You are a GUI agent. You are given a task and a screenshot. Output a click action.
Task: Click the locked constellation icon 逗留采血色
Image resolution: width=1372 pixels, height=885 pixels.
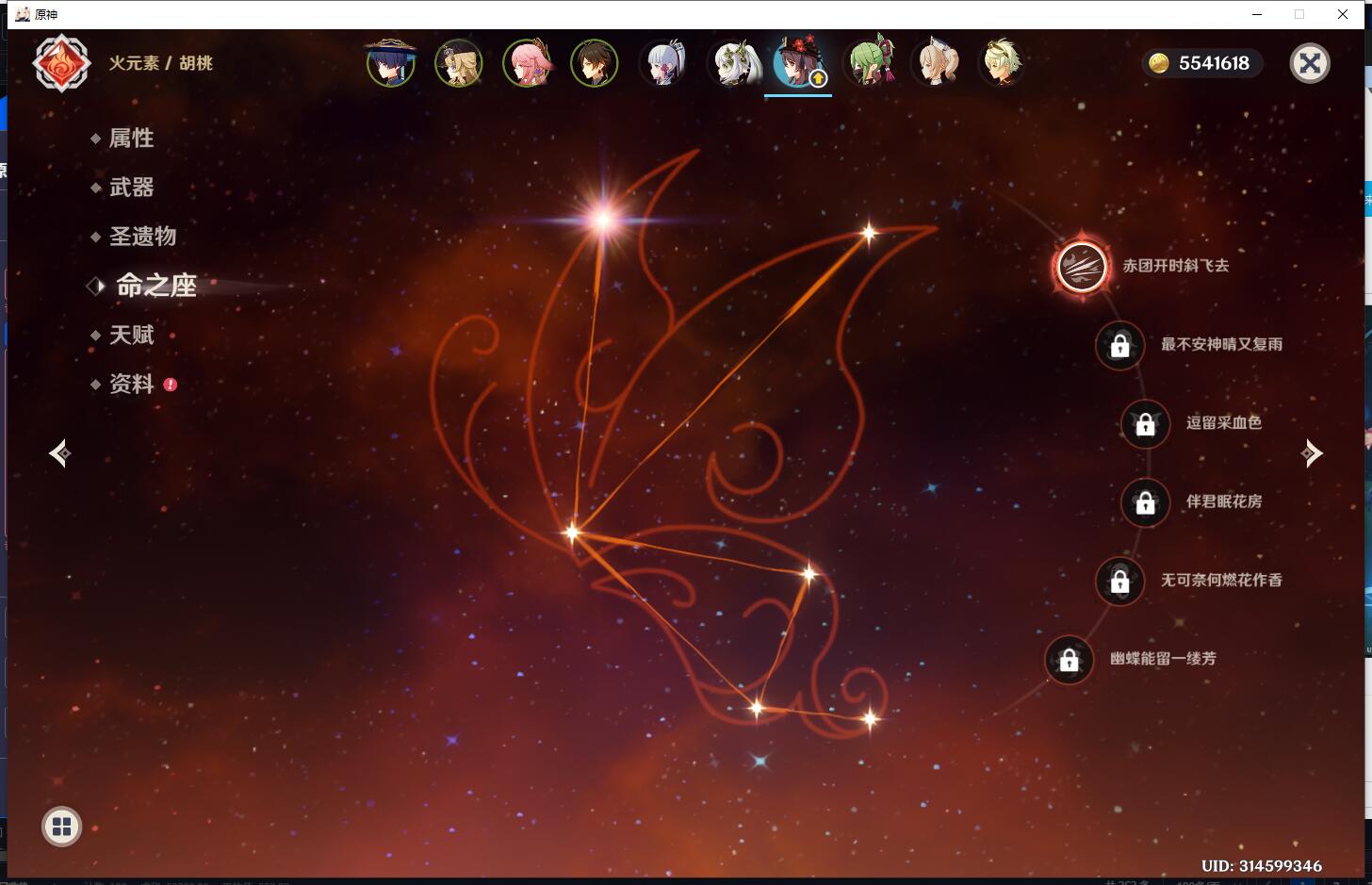[x=1145, y=424]
